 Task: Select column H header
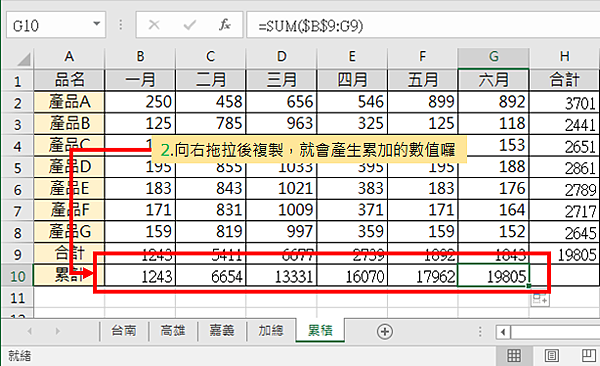[565, 57]
